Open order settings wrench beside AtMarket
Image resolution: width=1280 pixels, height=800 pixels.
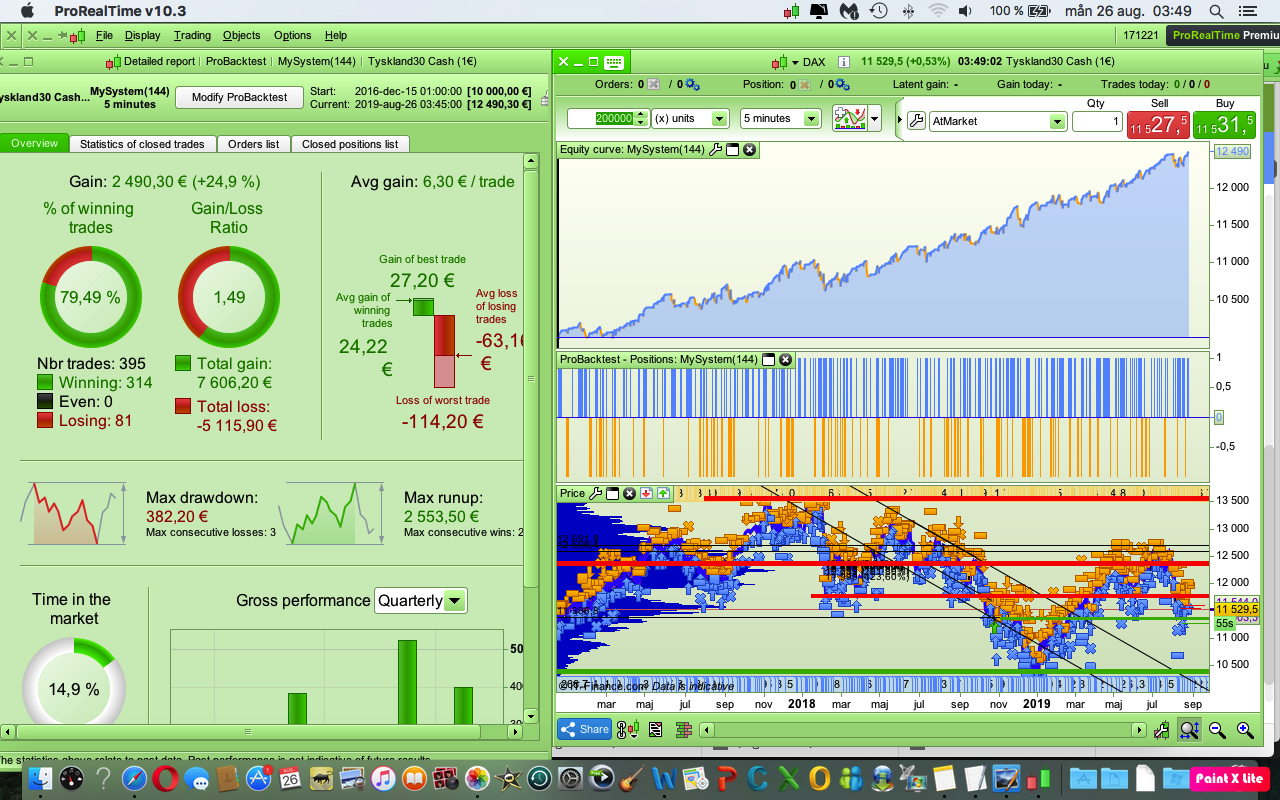pos(917,121)
